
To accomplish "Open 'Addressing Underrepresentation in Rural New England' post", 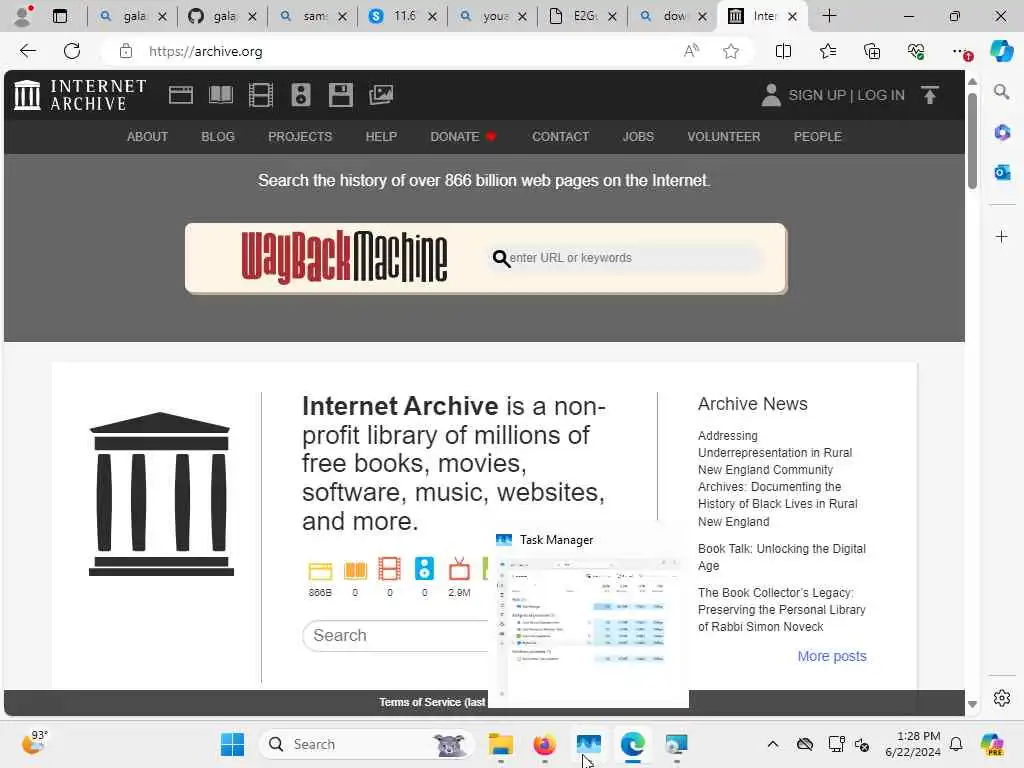I will pyautogui.click(x=777, y=478).
